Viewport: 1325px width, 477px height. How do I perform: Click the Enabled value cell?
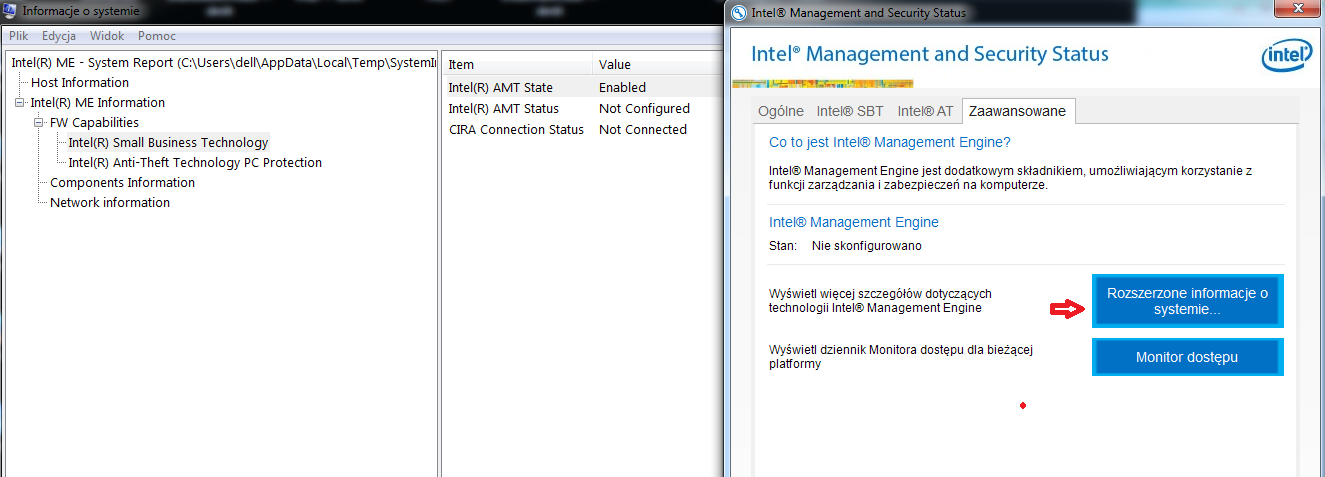click(x=622, y=88)
